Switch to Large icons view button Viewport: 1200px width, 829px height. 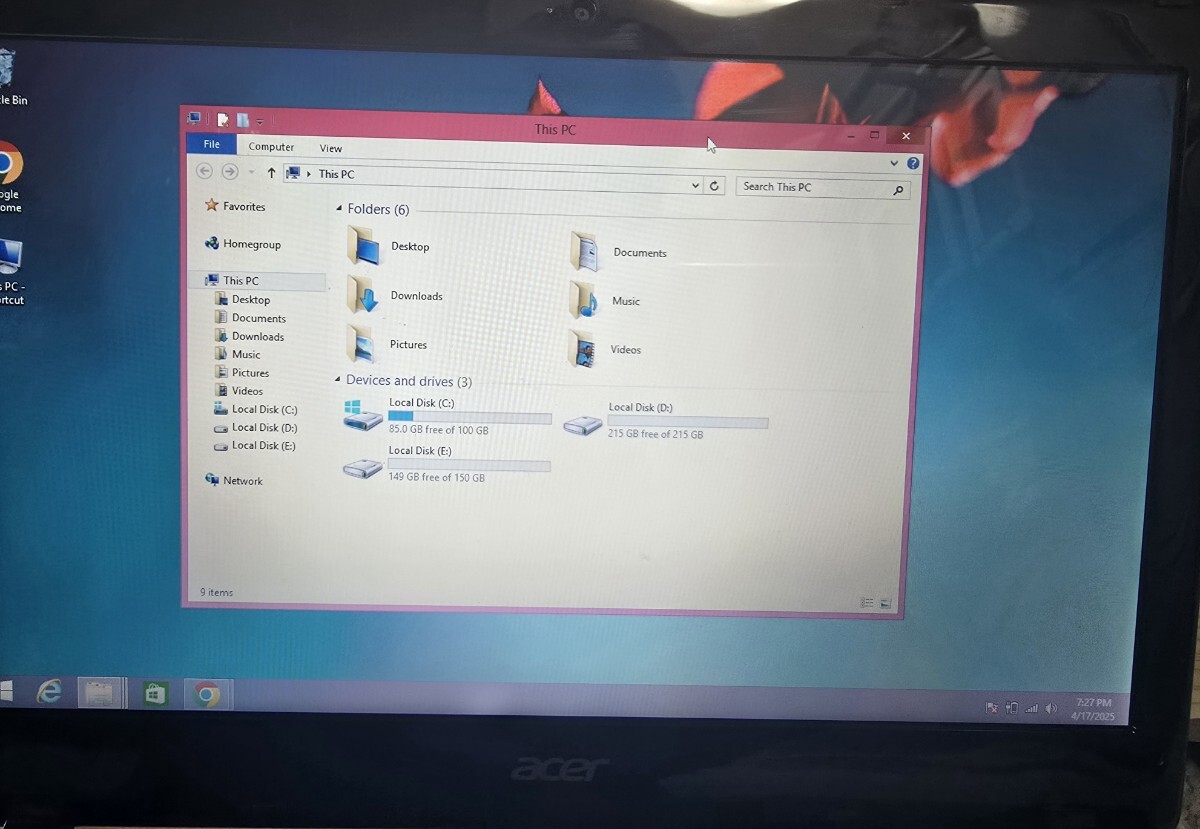click(x=885, y=604)
